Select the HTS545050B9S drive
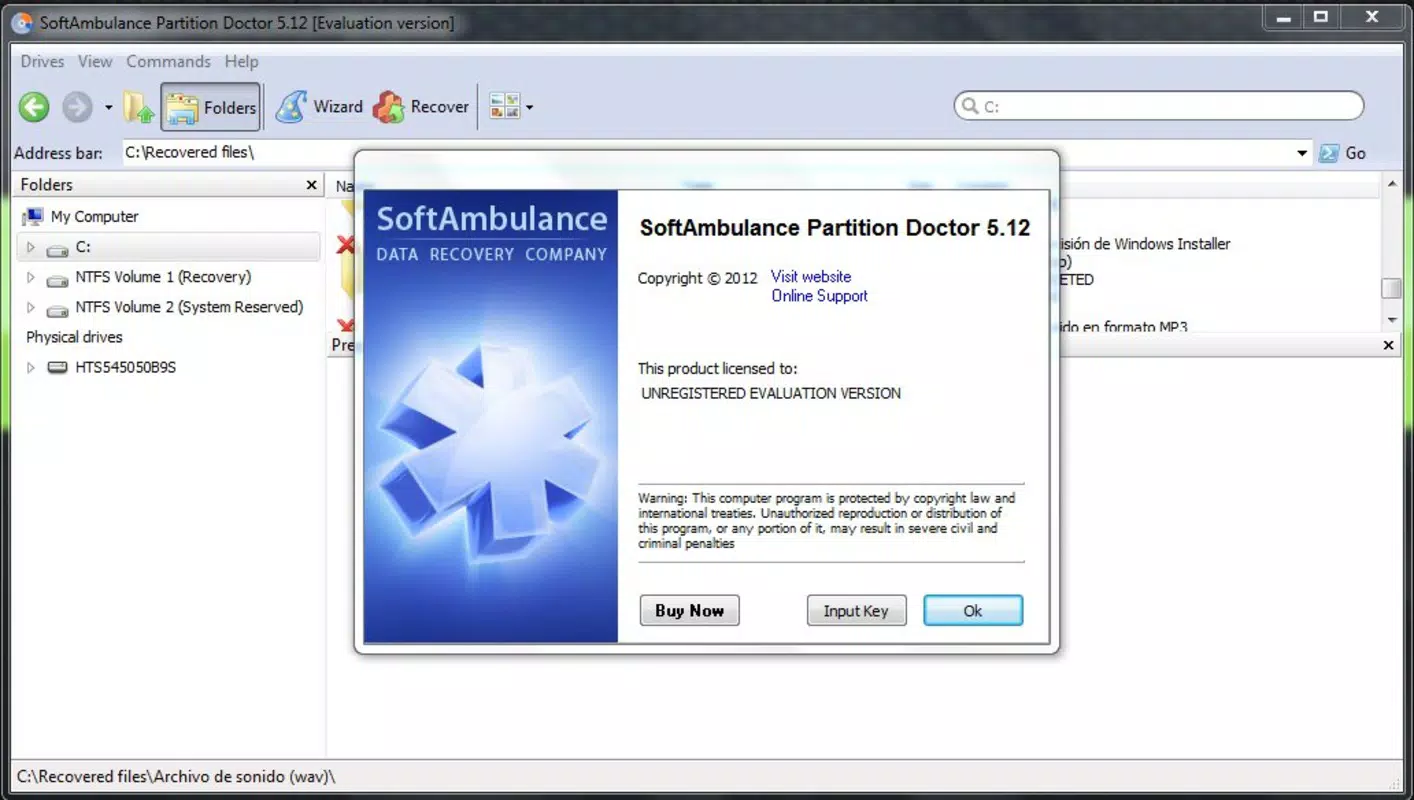 click(125, 367)
